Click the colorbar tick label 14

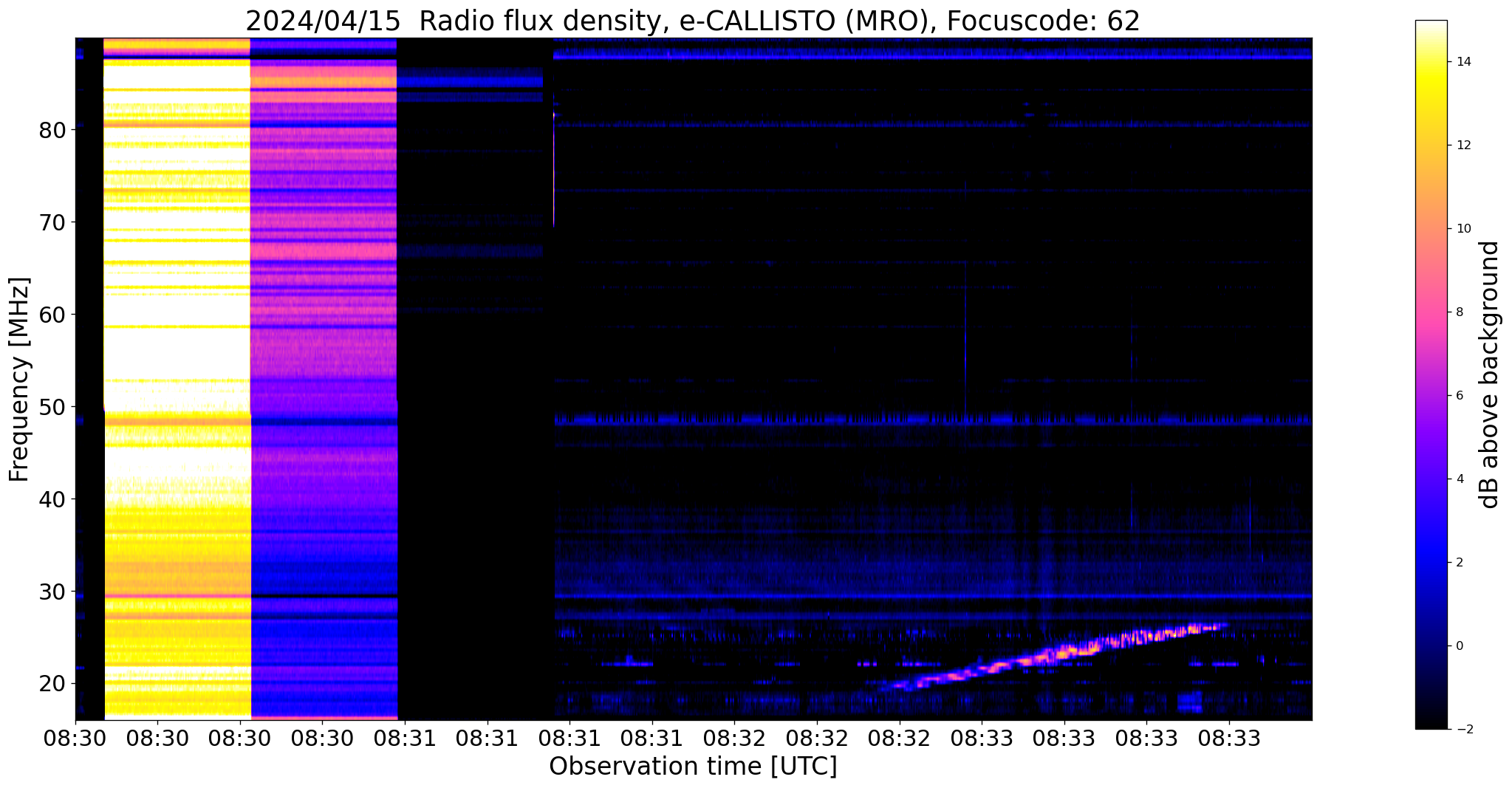pyautogui.click(x=1463, y=62)
